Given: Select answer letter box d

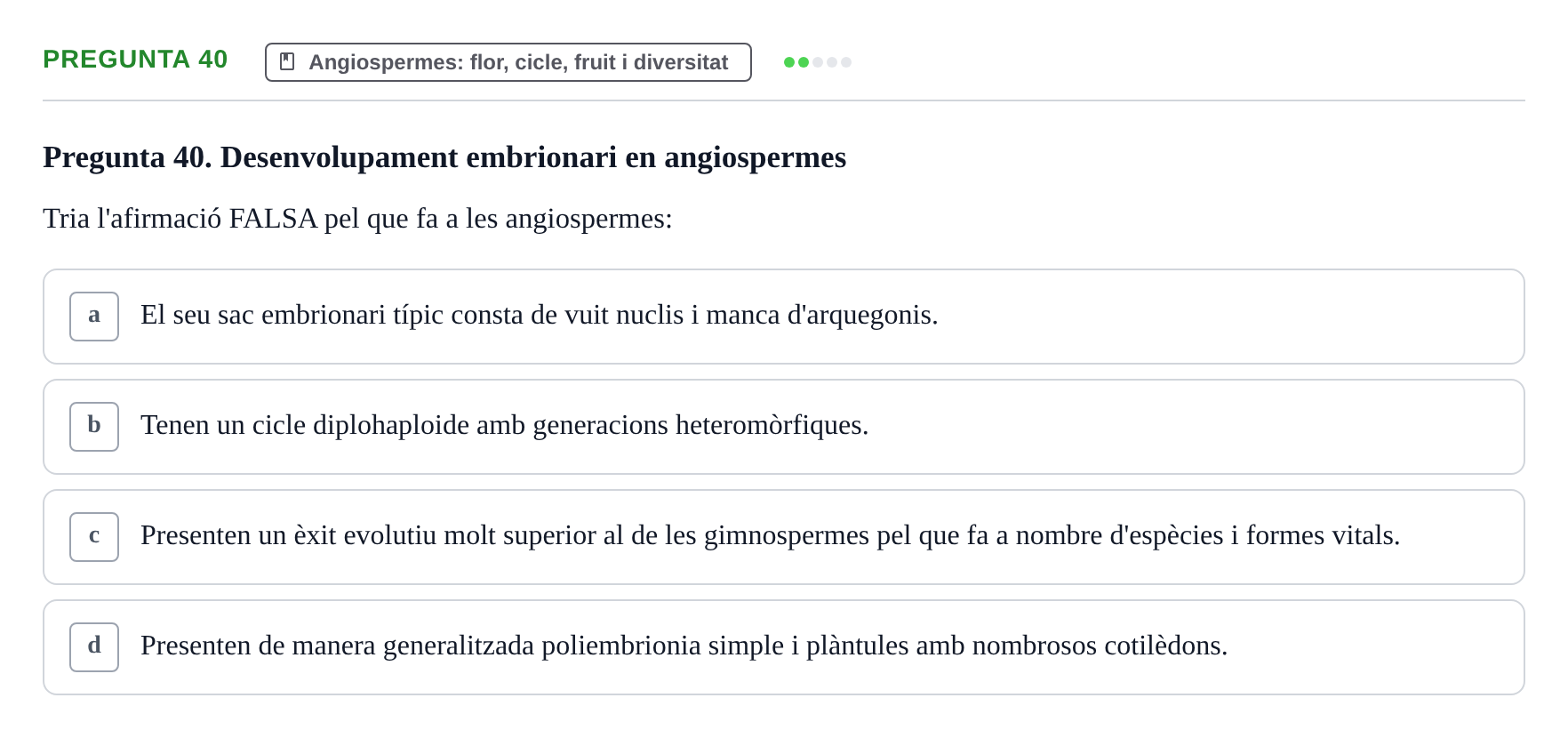Looking at the screenshot, I should click(x=94, y=647).
